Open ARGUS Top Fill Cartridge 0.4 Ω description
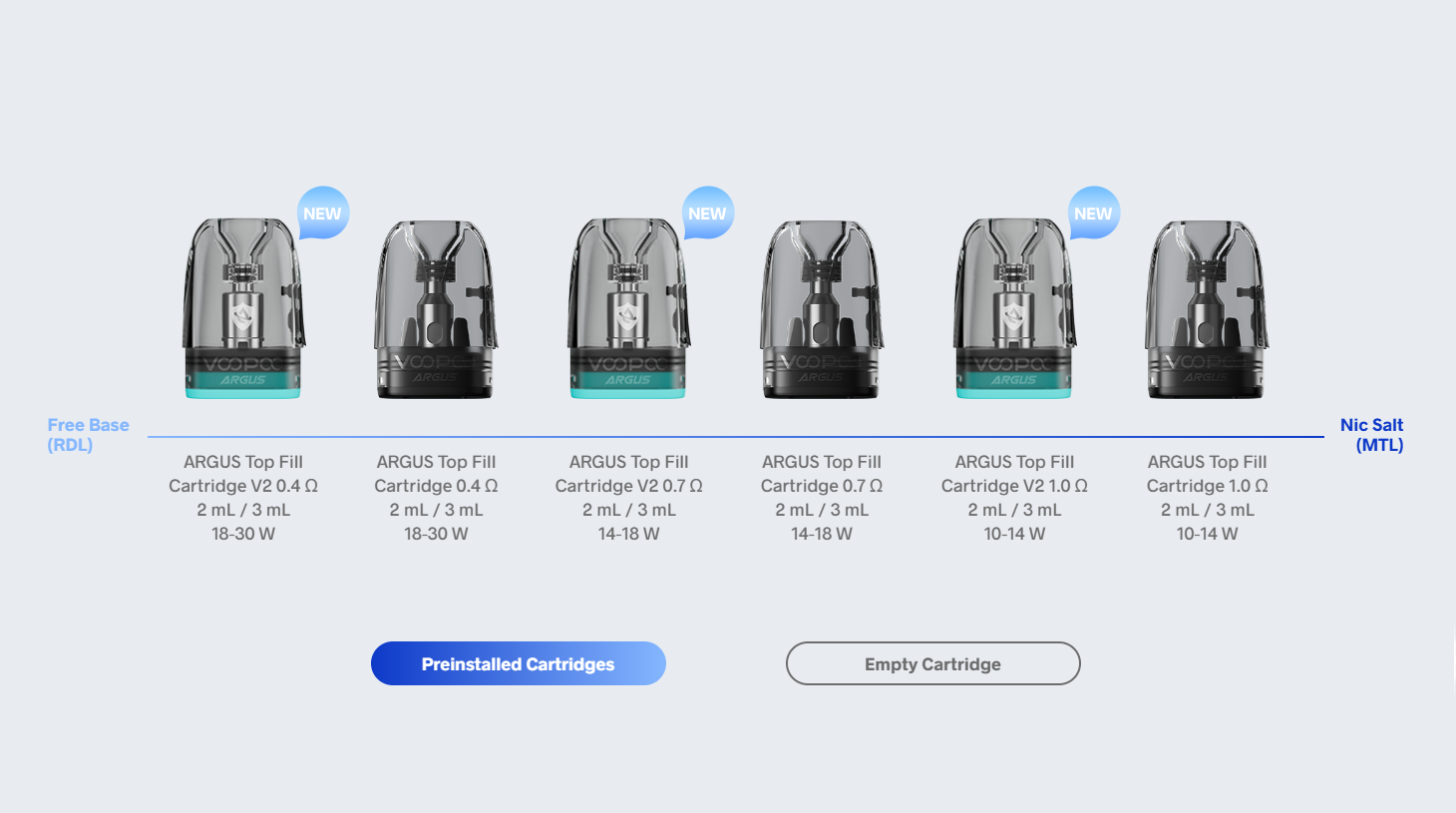 [x=436, y=498]
